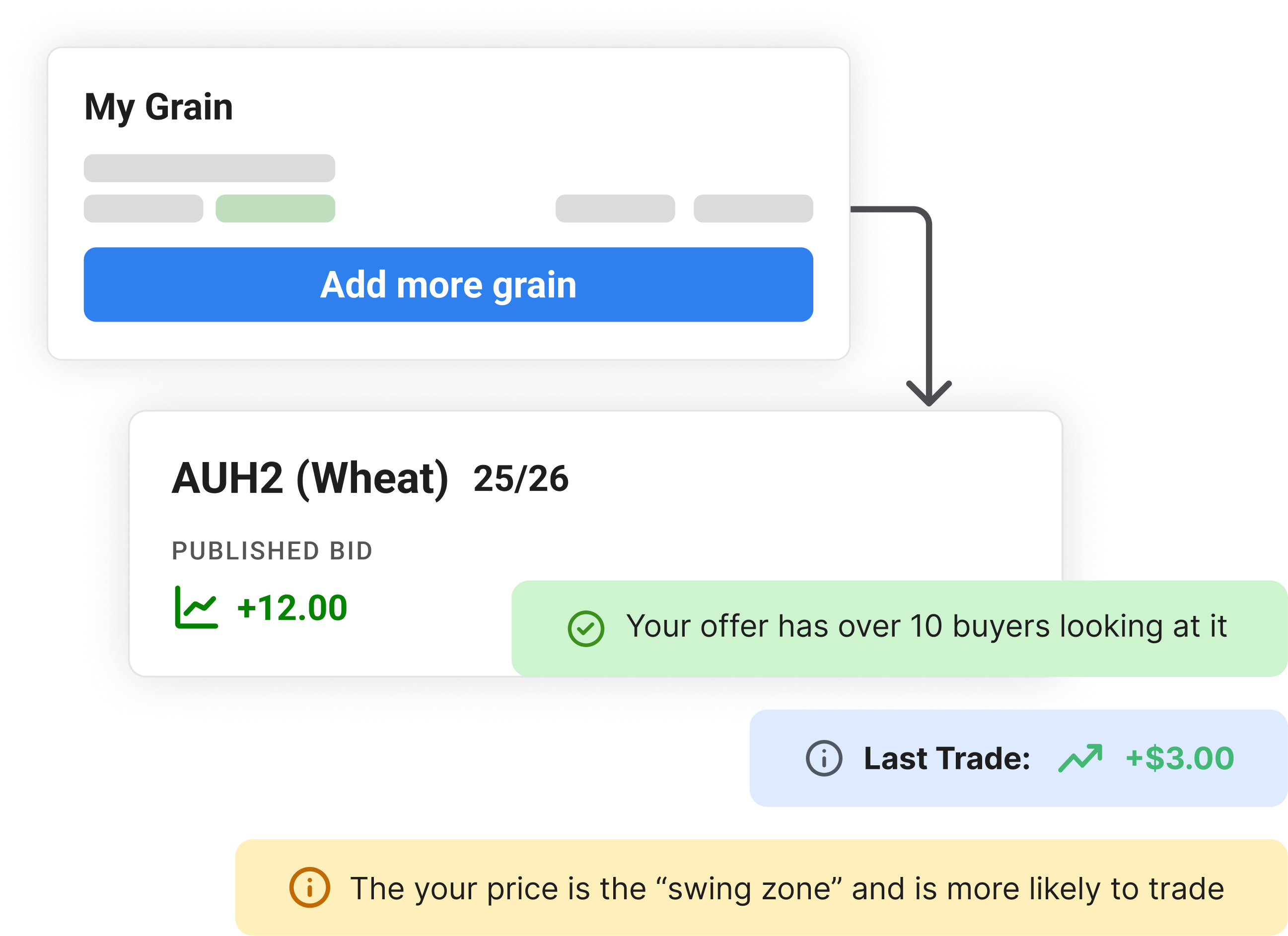1288x936 pixels.
Task: Click the long gray placeholder bar
Action: click(x=209, y=168)
